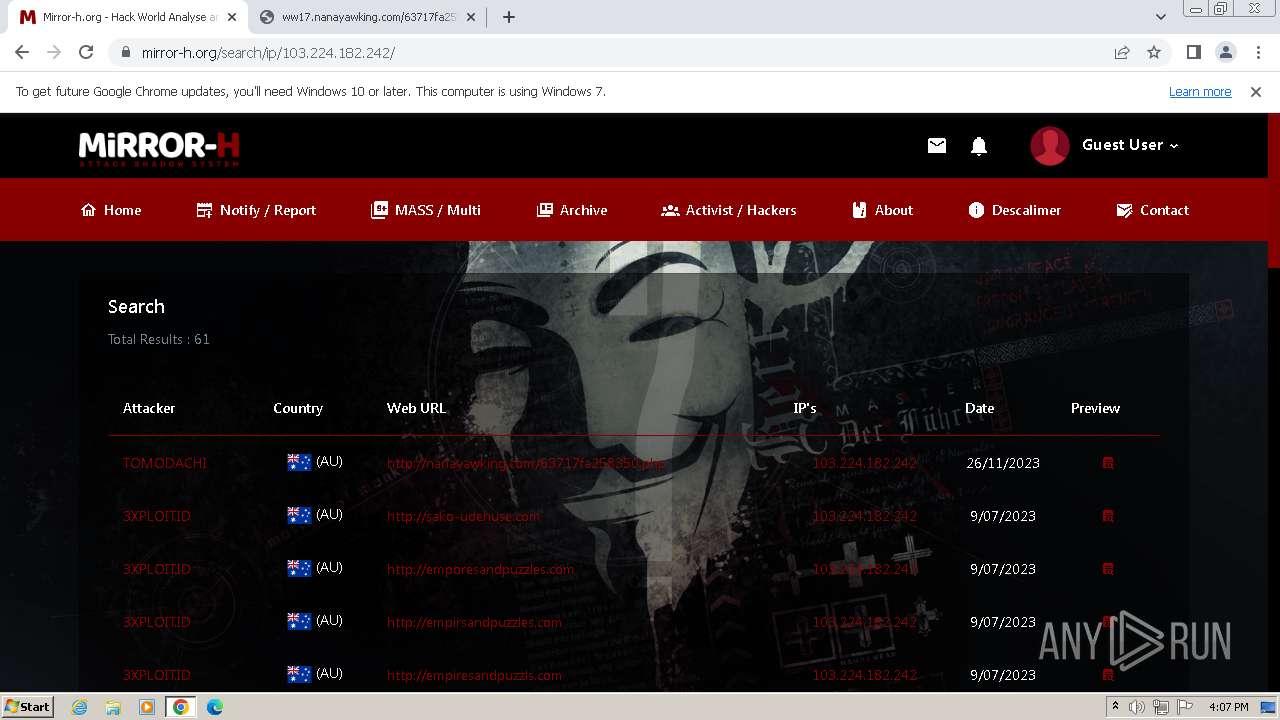This screenshot has width=1280, height=720.
Task: Click the Mirror-H site logo
Action: 159,148
